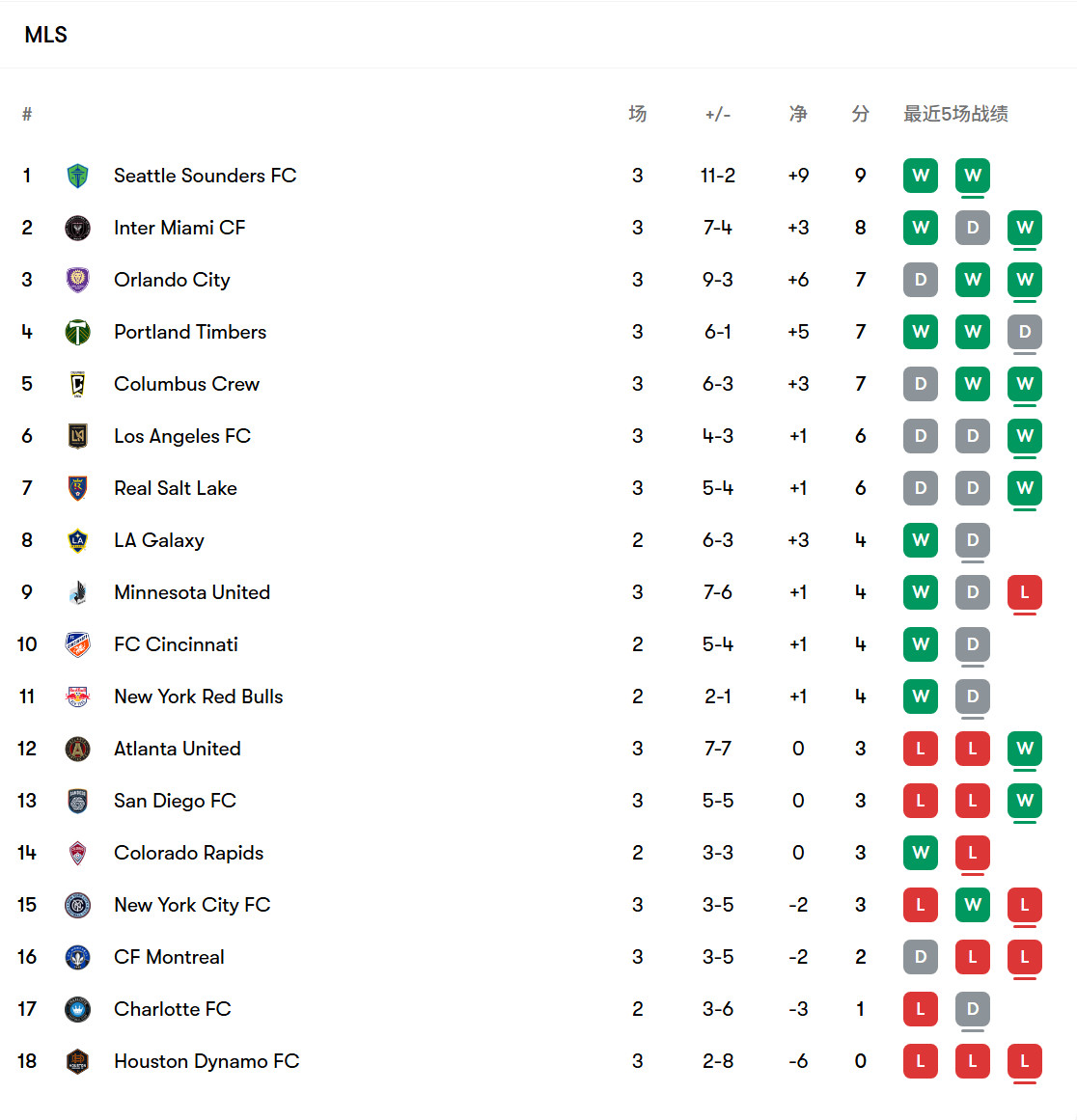
Task: Open the New York Red Bulls logo
Action: 77,697
